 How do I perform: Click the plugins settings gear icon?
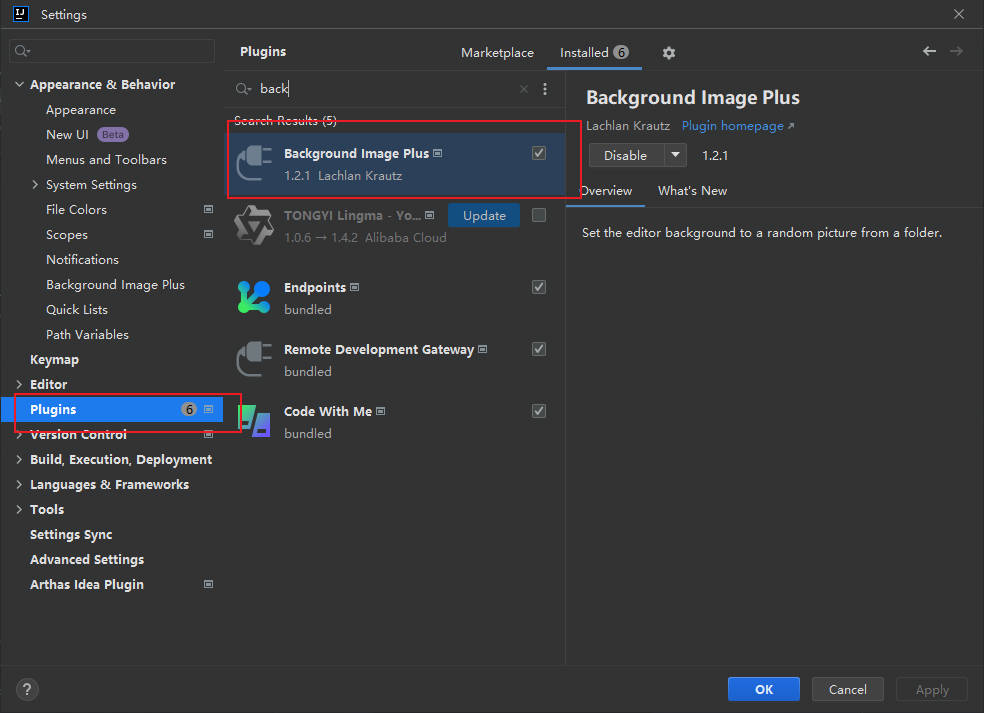668,53
